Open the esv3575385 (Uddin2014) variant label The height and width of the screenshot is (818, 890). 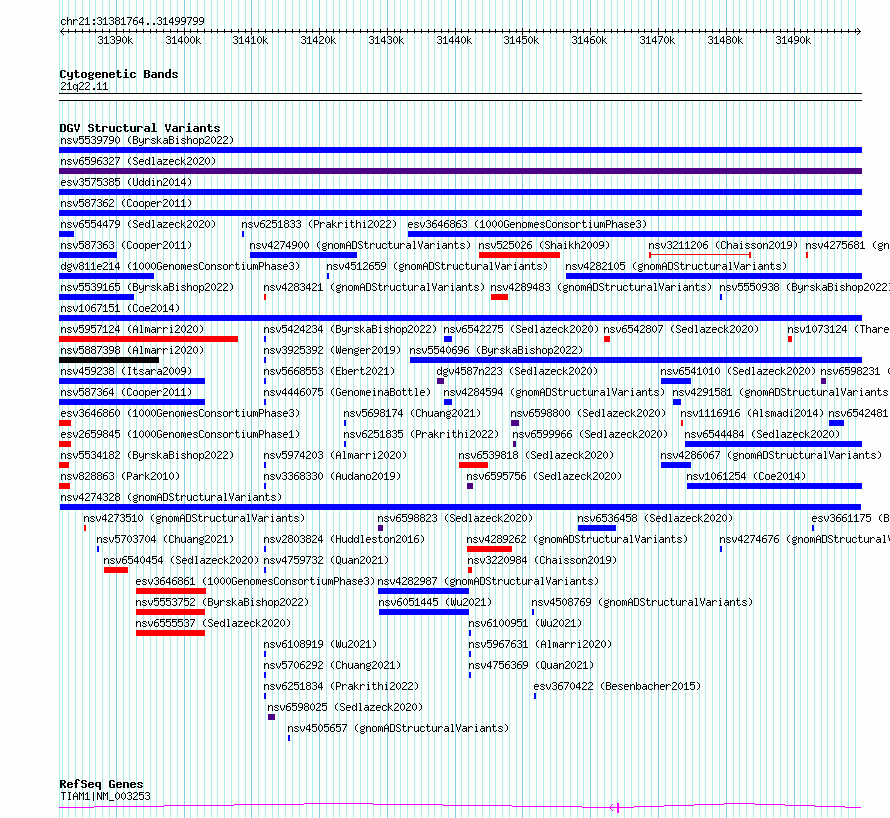pos(126,182)
